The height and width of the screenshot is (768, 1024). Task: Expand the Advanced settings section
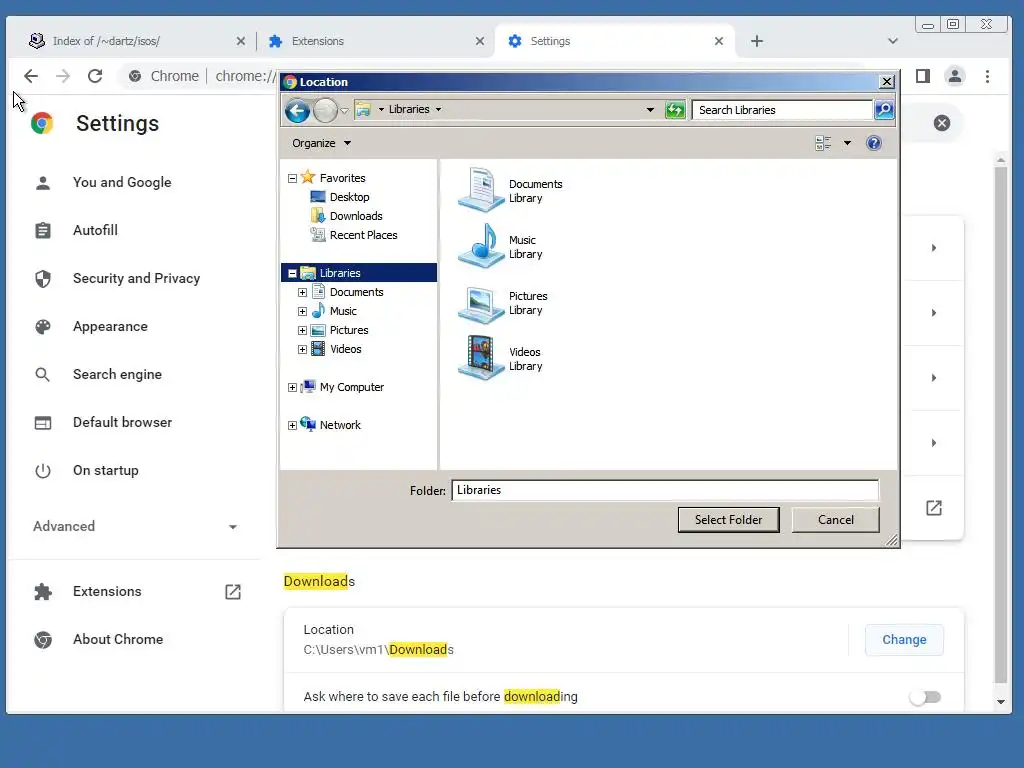click(136, 526)
